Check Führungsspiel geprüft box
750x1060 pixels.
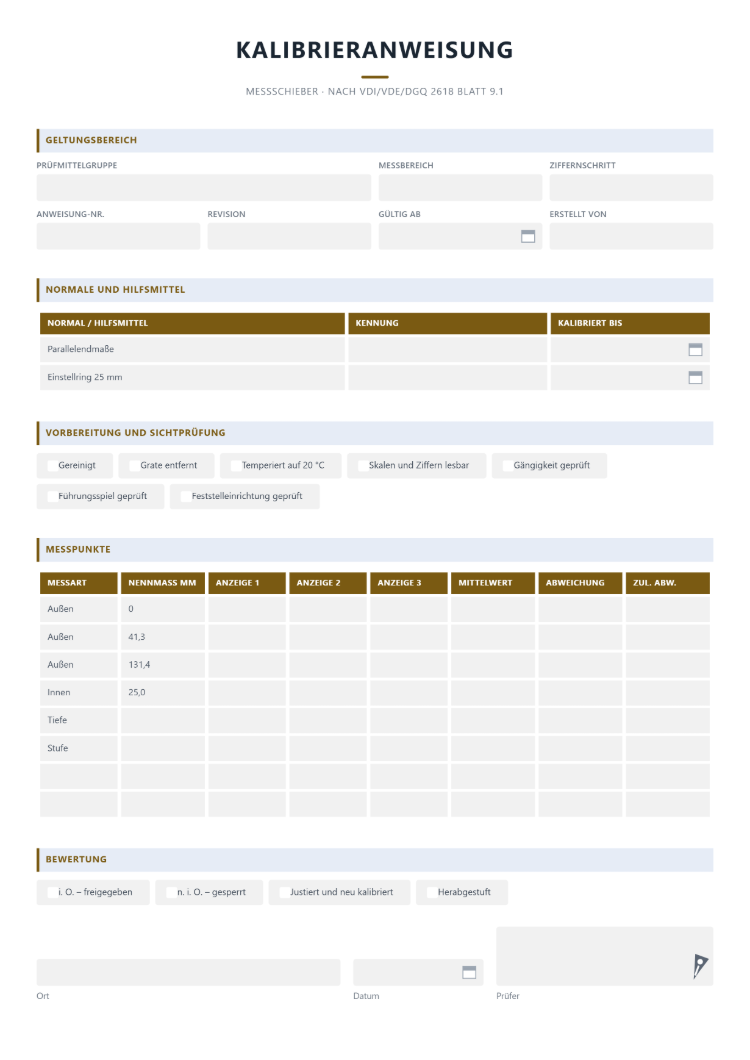point(52,496)
